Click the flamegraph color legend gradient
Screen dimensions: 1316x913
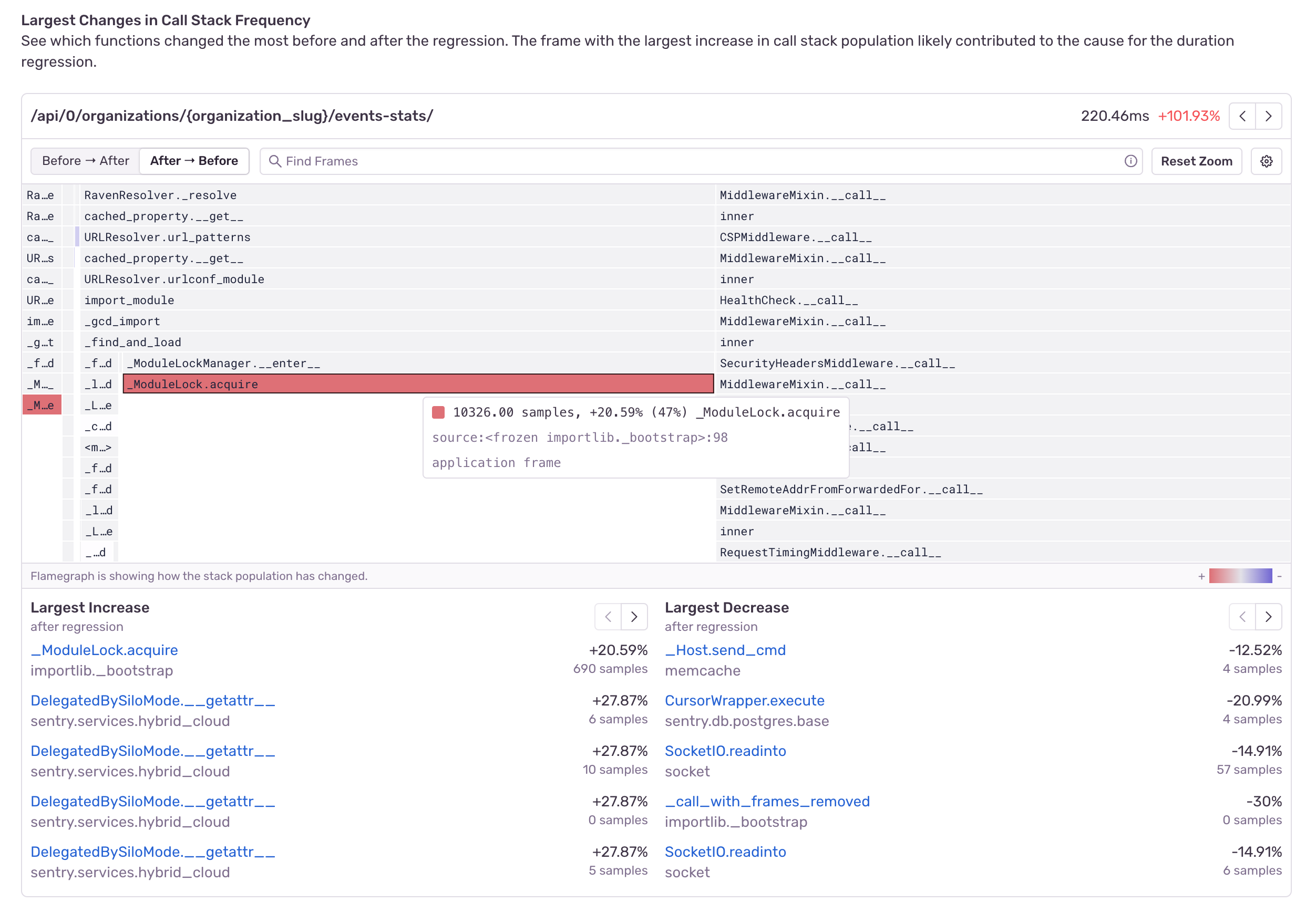(1240, 576)
